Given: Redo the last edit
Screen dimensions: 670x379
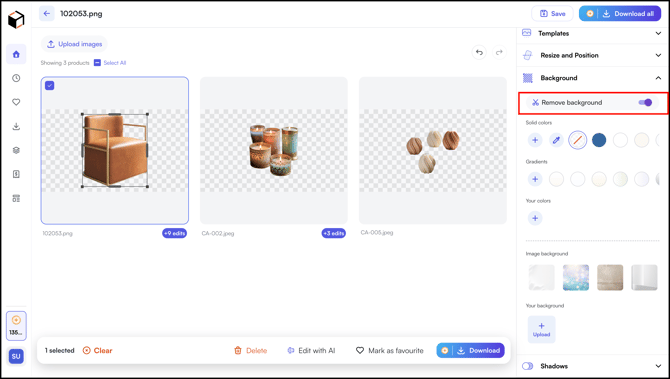Looking at the screenshot, I should [x=499, y=53].
